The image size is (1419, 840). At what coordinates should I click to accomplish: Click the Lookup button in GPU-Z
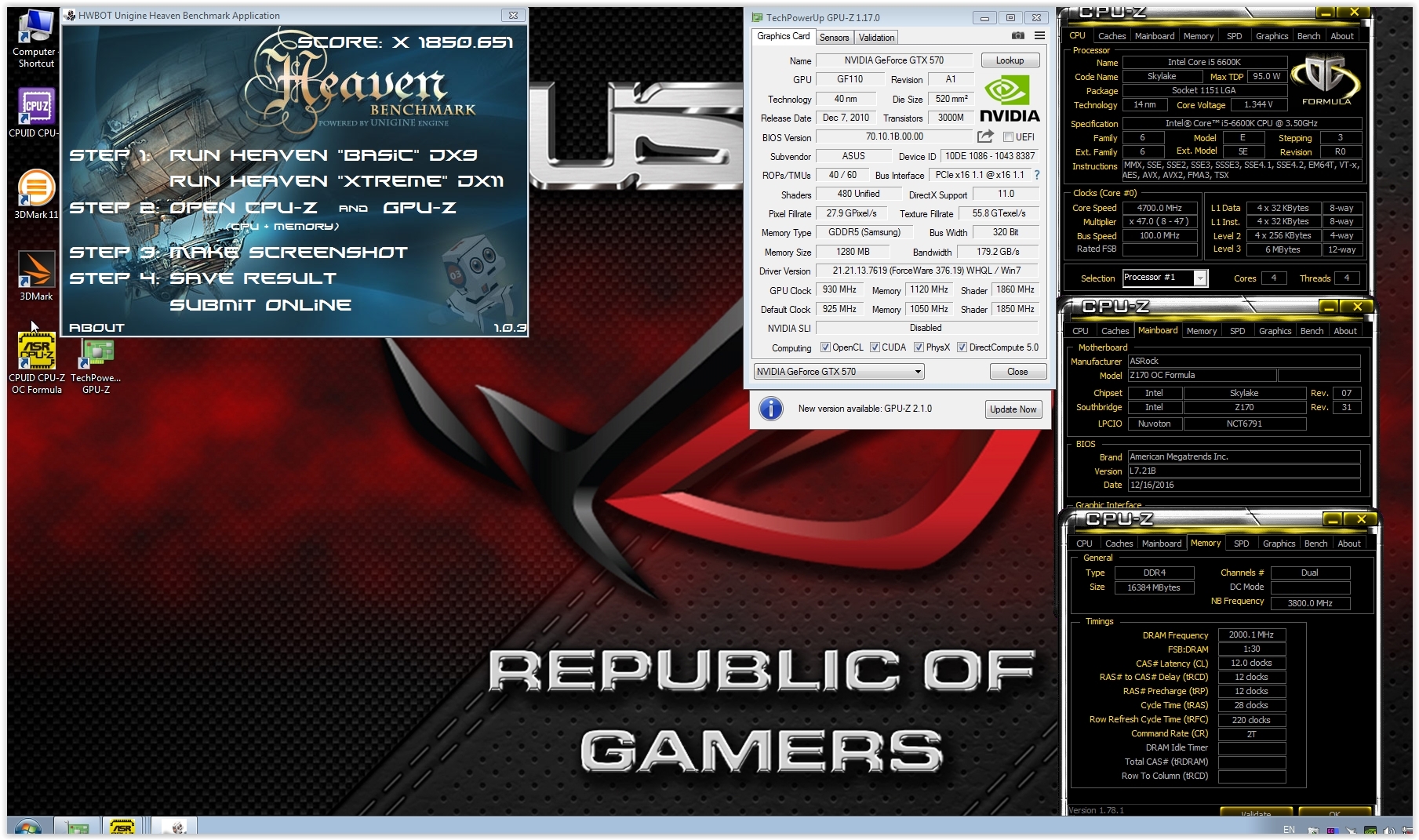(1010, 60)
